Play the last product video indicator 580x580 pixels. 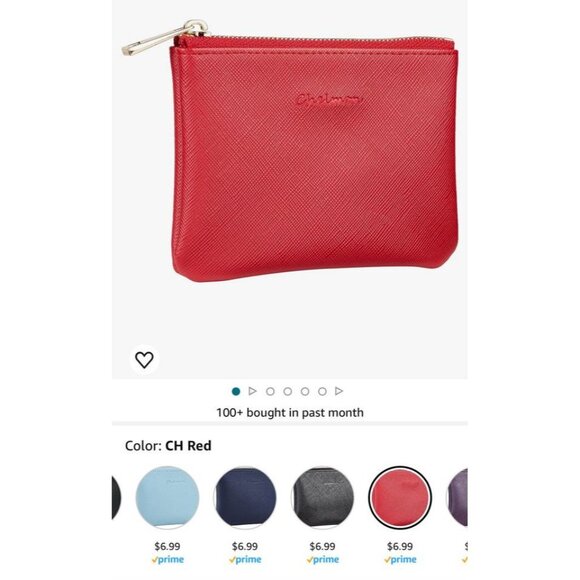pyautogui.click(x=339, y=391)
